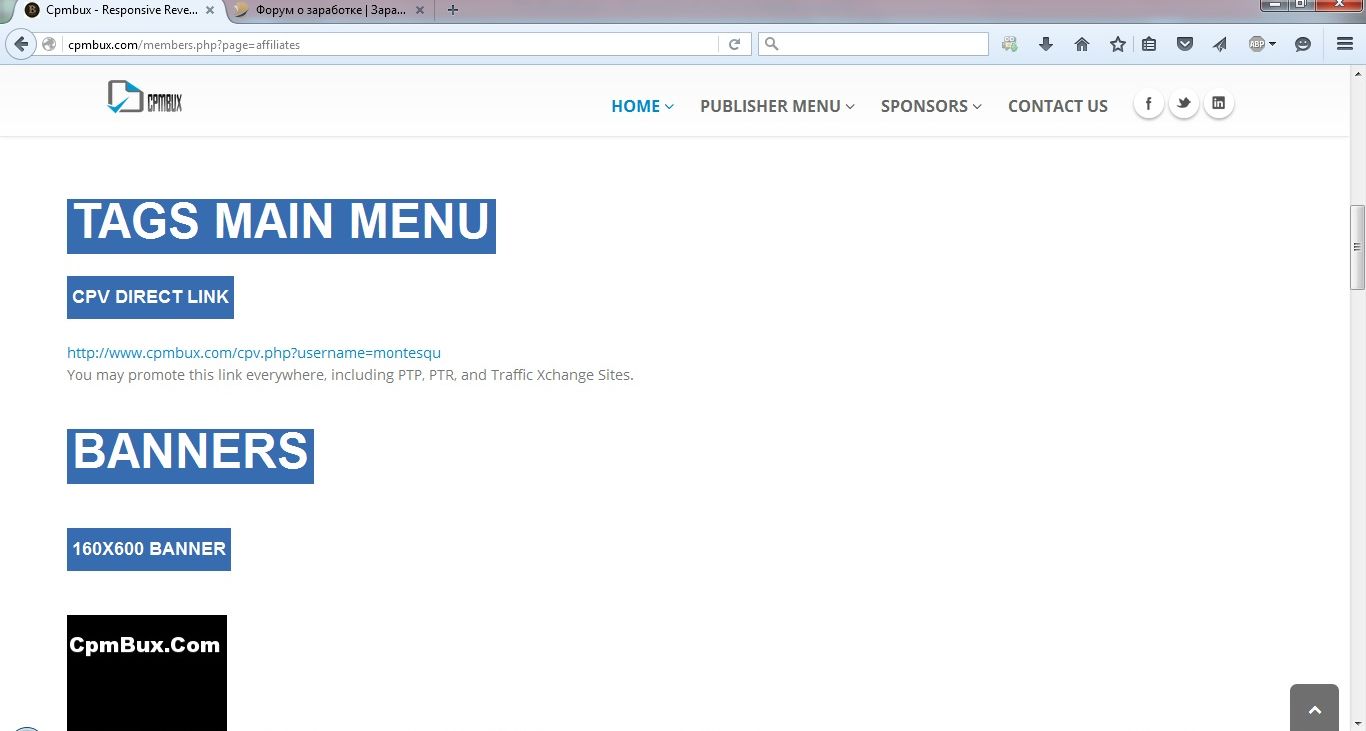Expand the SPONSORS dropdown
Screen dimensions: 1366x731
[x=931, y=106]
